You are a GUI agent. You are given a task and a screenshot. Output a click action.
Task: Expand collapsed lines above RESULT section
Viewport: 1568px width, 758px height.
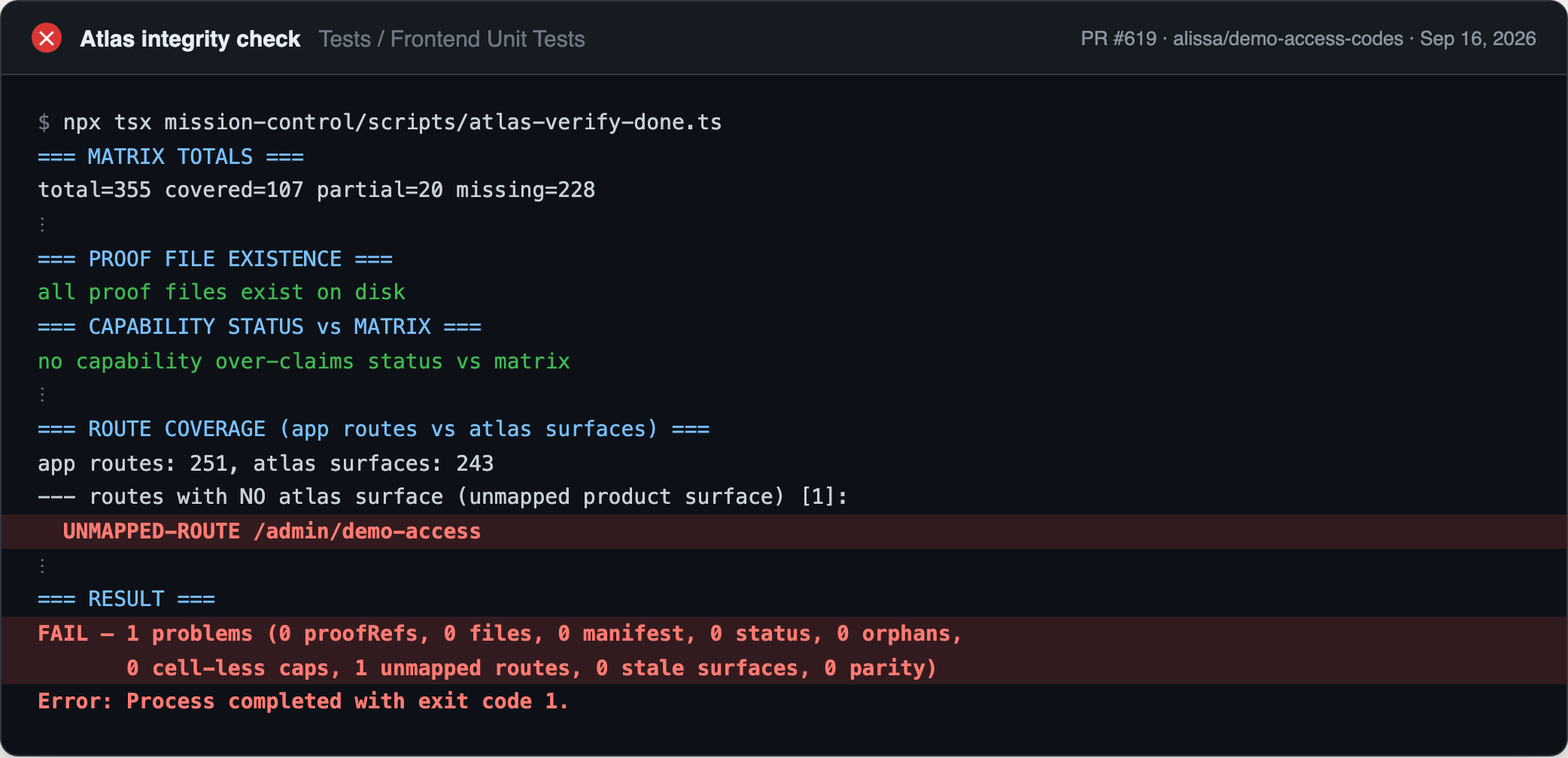[x=42, y=565]
